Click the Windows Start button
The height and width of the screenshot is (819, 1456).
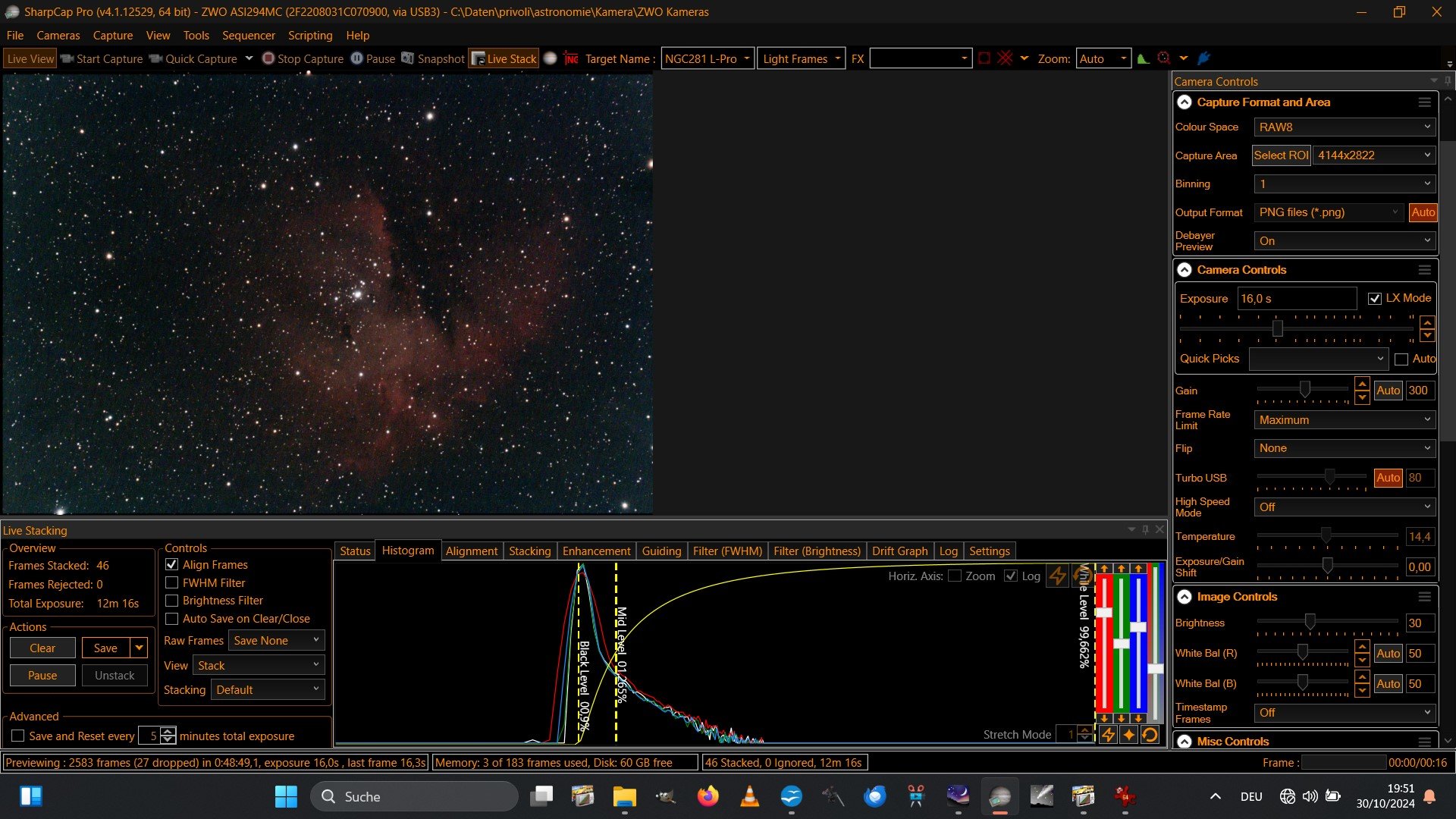[x=286, y=796]
